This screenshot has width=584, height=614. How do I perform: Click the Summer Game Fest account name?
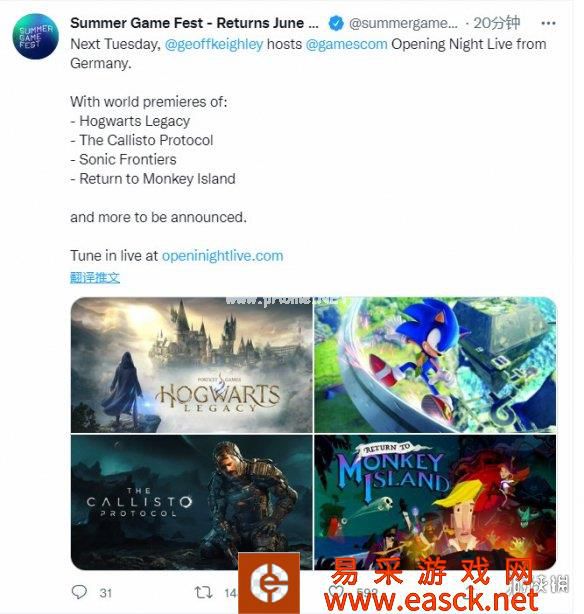[194, 23]
